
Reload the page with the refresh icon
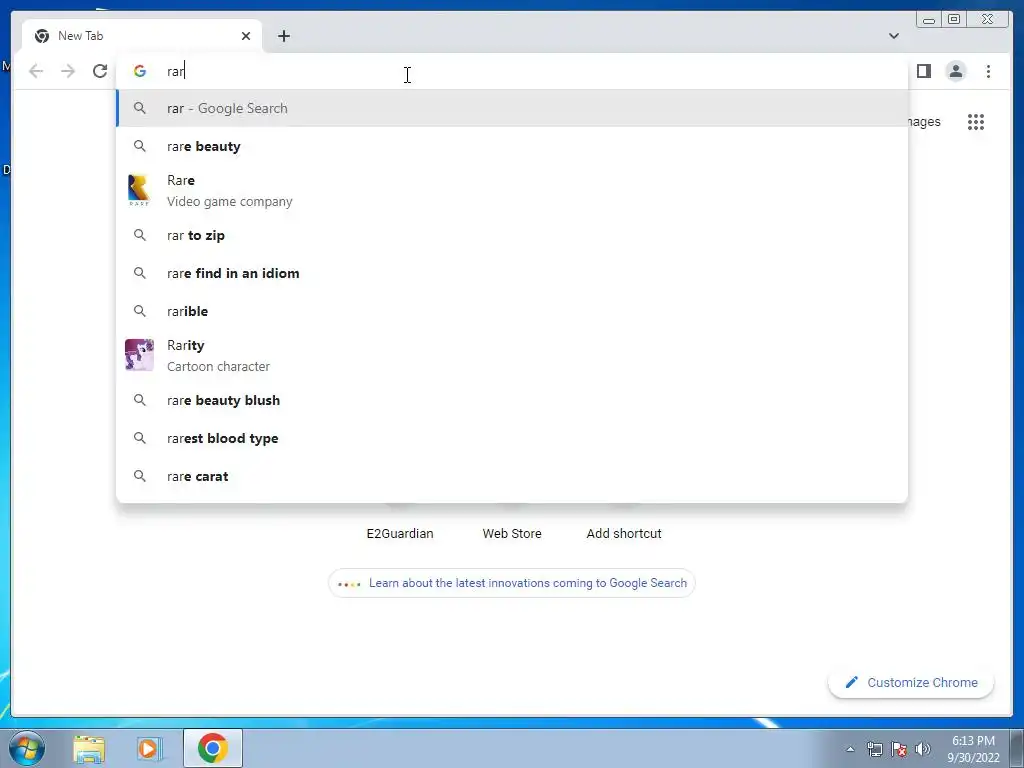point(100,71)
